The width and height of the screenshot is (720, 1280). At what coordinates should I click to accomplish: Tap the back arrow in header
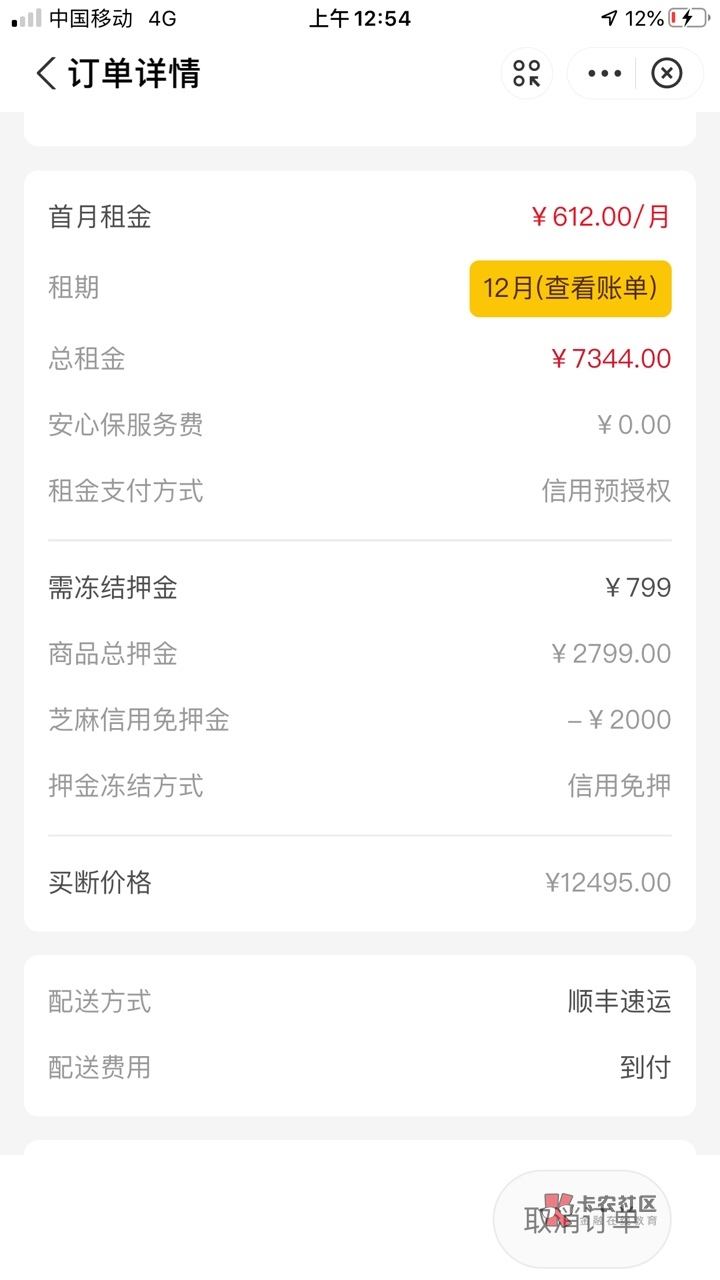[46, 73]
